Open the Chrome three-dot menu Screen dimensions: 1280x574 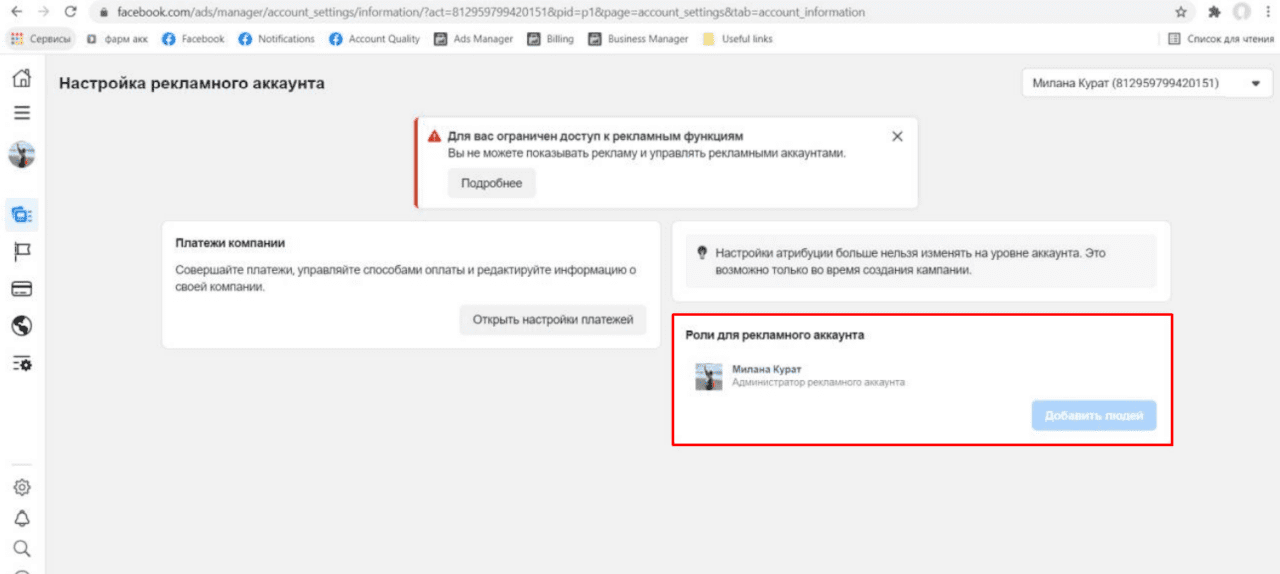coord(1267,12)
